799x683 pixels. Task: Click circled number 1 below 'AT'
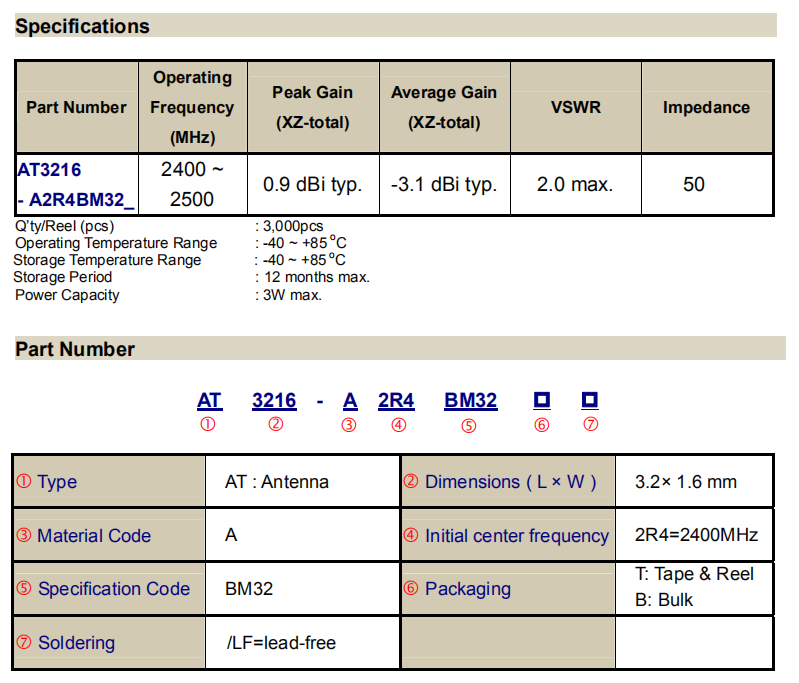[208, 424]
